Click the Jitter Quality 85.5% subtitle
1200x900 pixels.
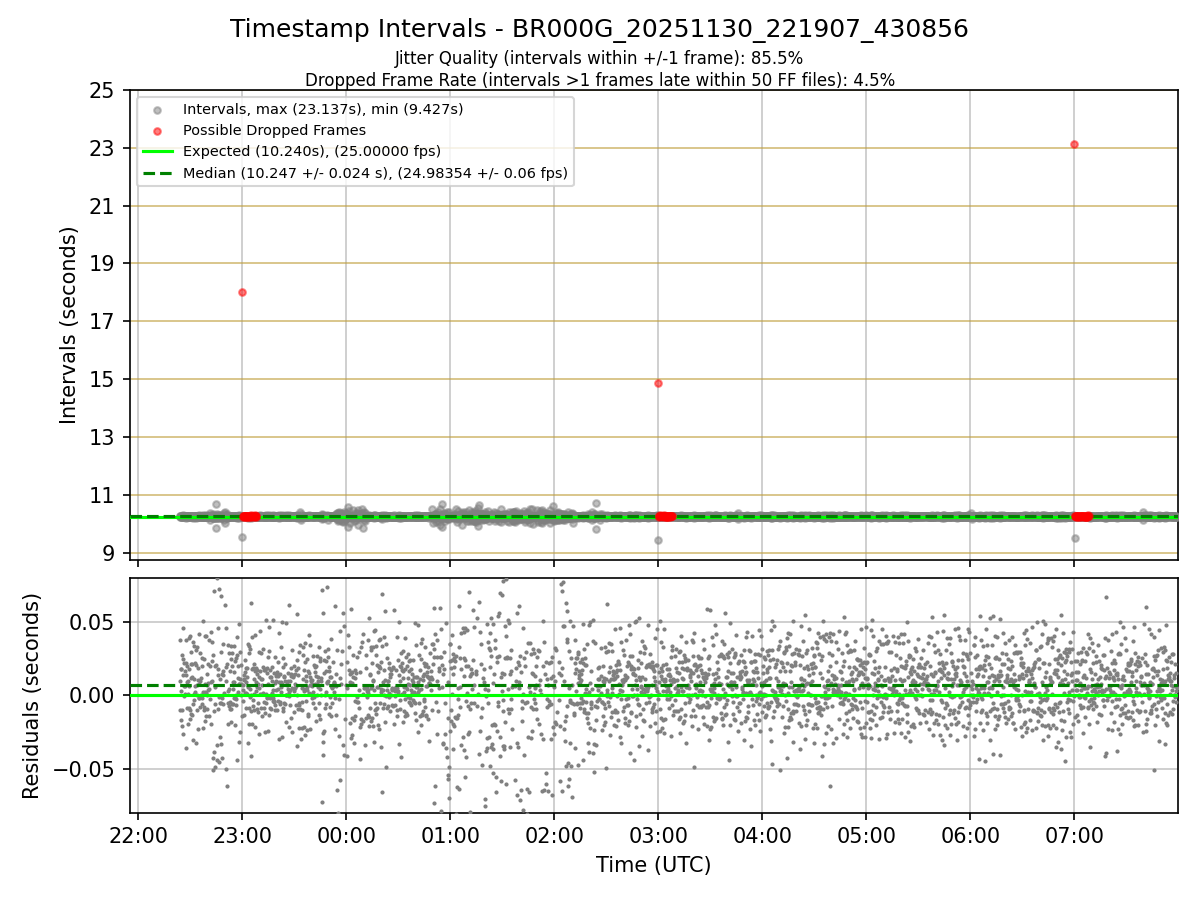click(x=599, y=58)
